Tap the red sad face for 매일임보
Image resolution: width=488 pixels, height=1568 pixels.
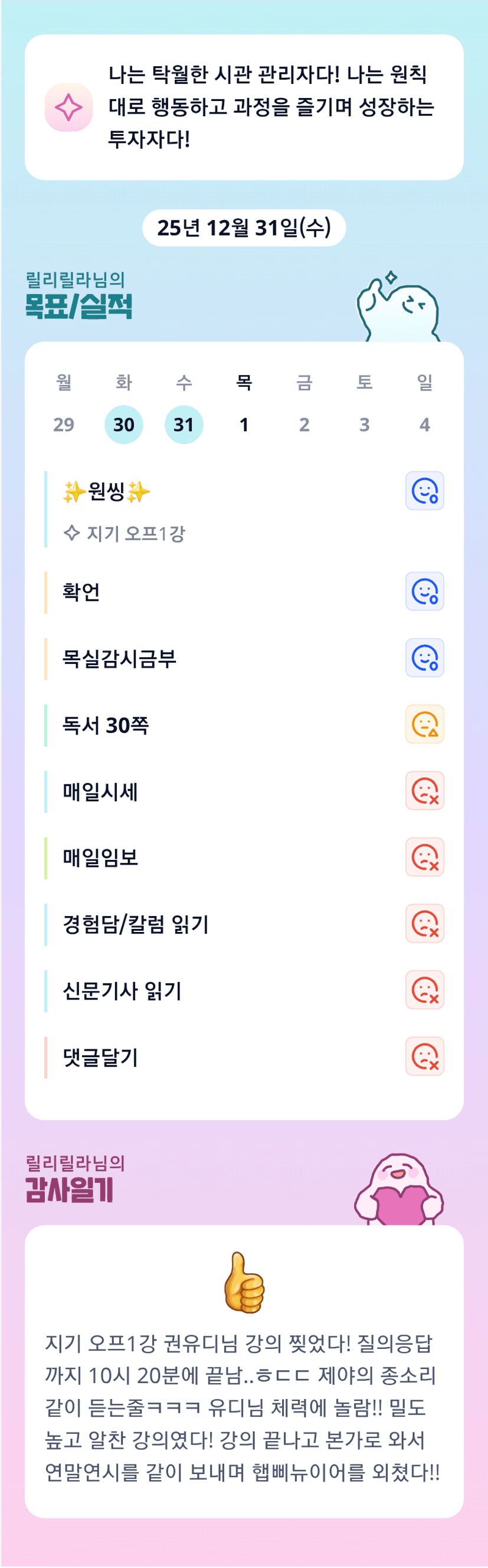tap(424, 857)
